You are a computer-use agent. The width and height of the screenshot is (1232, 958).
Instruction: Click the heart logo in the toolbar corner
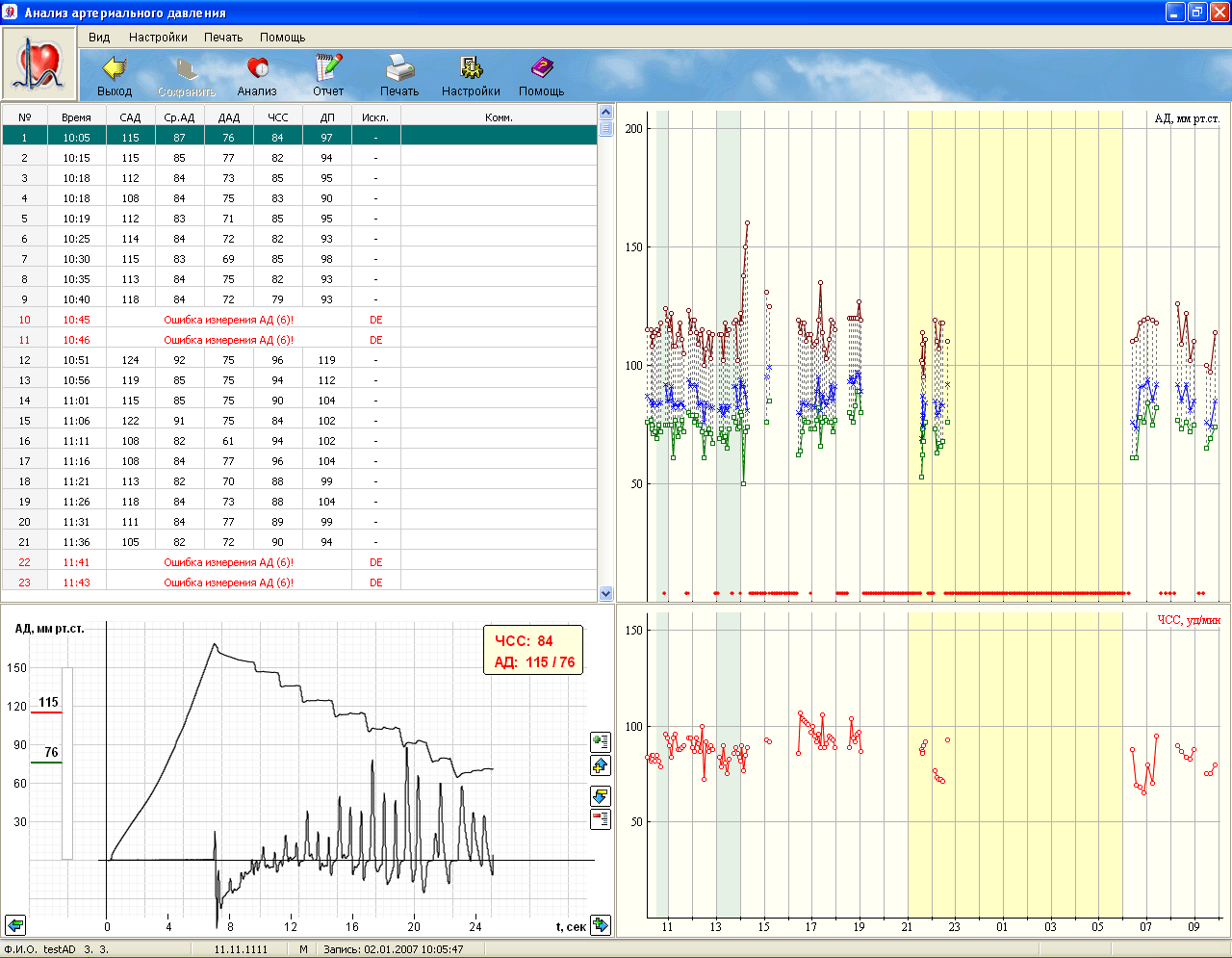(x=39, y=65)
